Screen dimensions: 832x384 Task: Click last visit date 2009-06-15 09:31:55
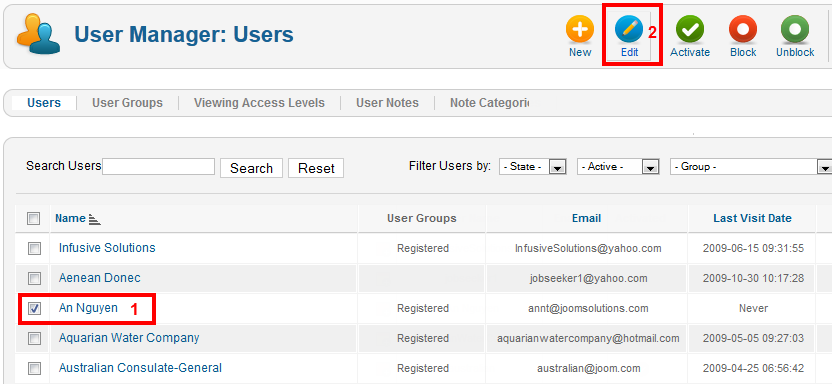[x=753, y=248]
